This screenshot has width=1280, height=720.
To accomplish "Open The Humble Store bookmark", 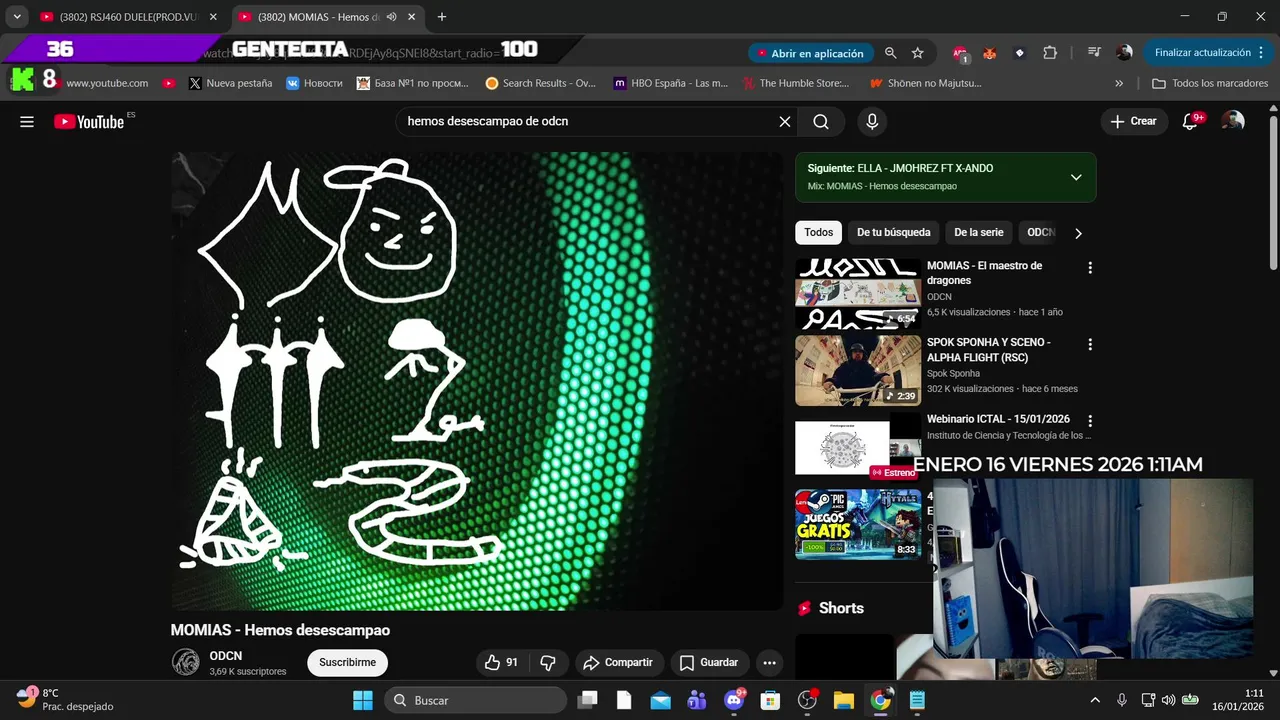I will 796,83.
